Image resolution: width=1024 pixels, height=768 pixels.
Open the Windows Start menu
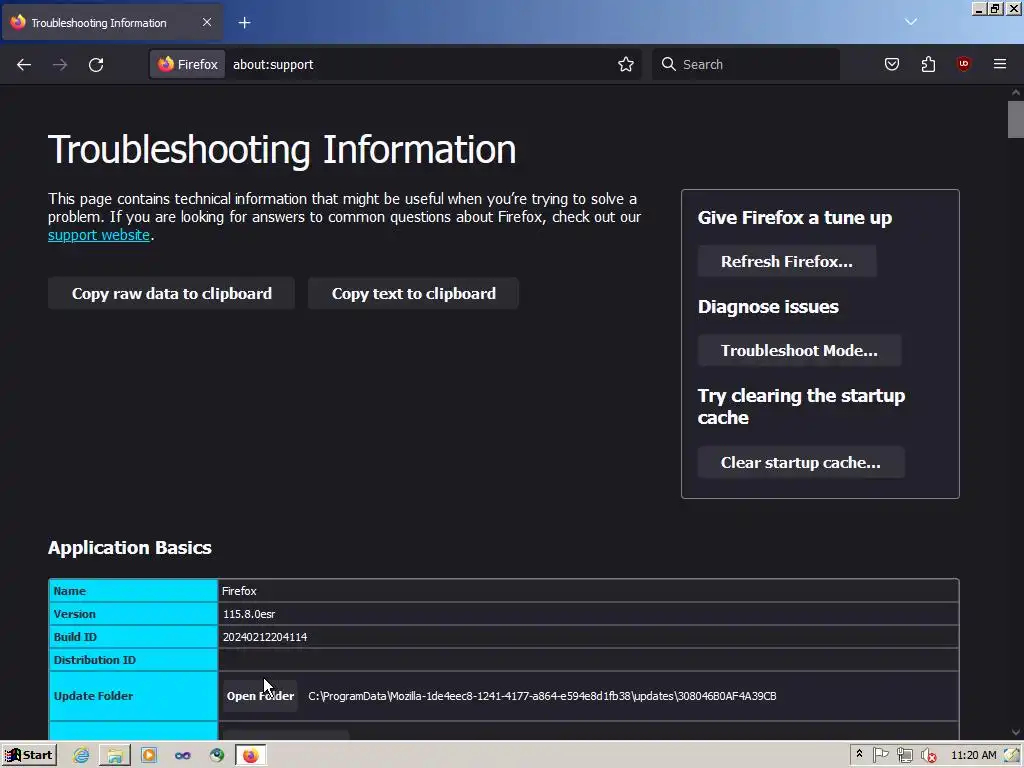29,755
